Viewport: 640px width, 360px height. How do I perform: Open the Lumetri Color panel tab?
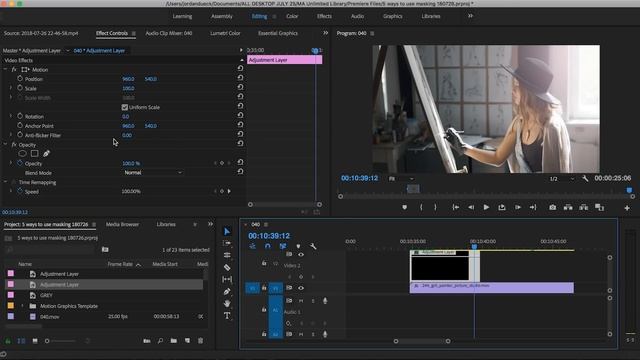[225, 33]
